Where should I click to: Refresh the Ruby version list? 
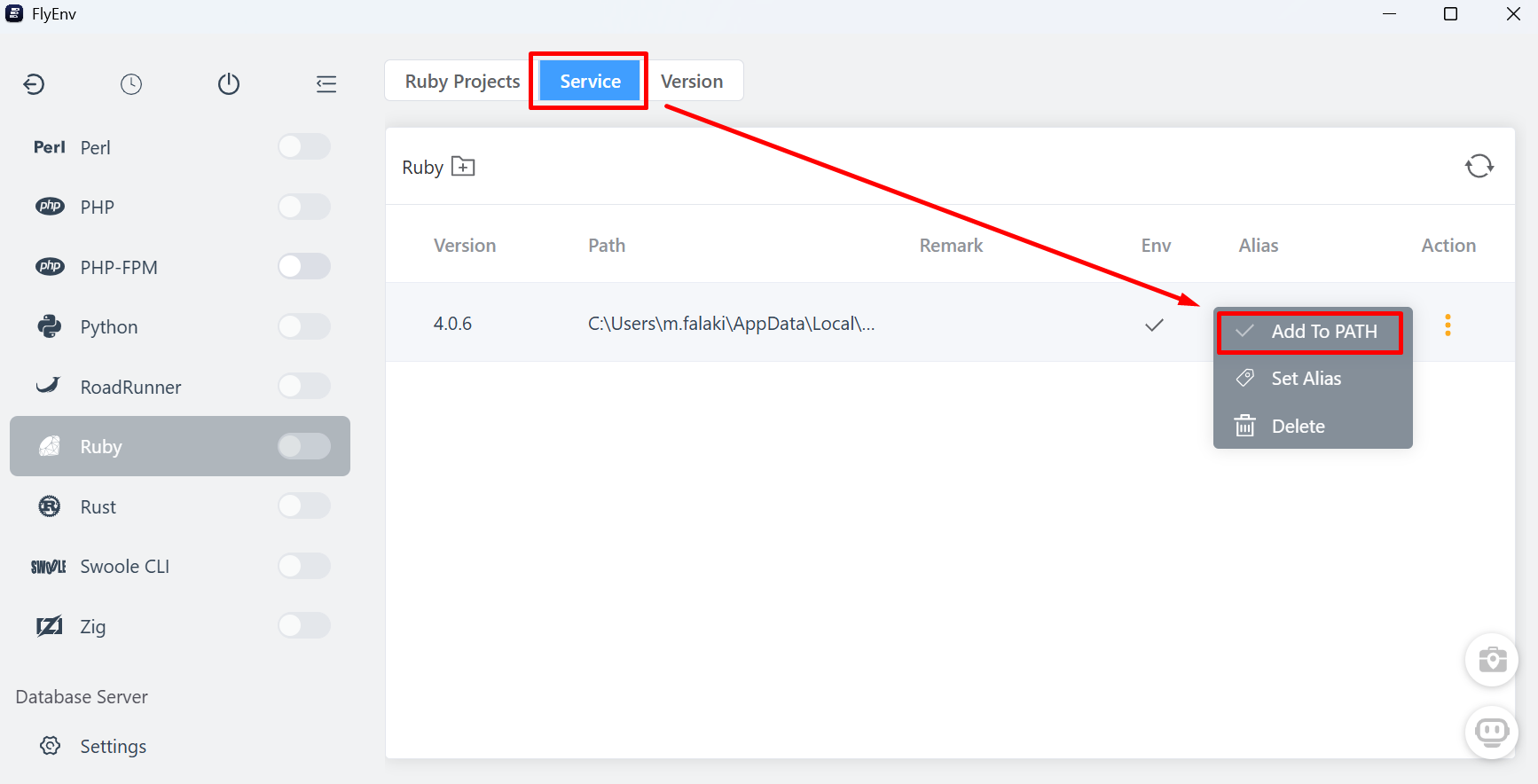click(1479, 166)
